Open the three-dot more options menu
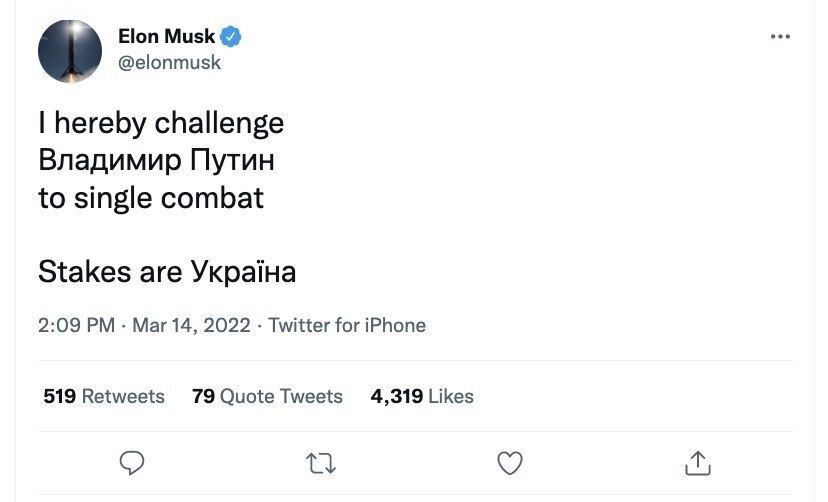 780,38
